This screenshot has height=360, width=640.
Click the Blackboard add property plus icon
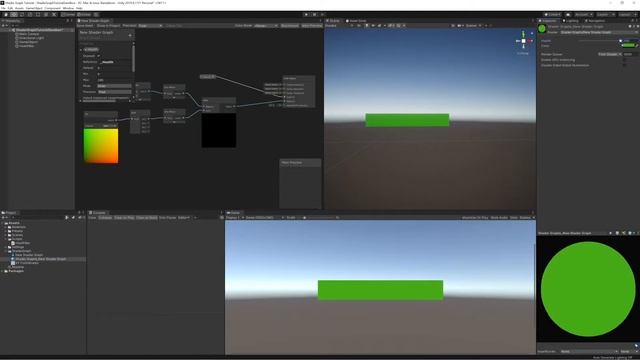[130, 36]
